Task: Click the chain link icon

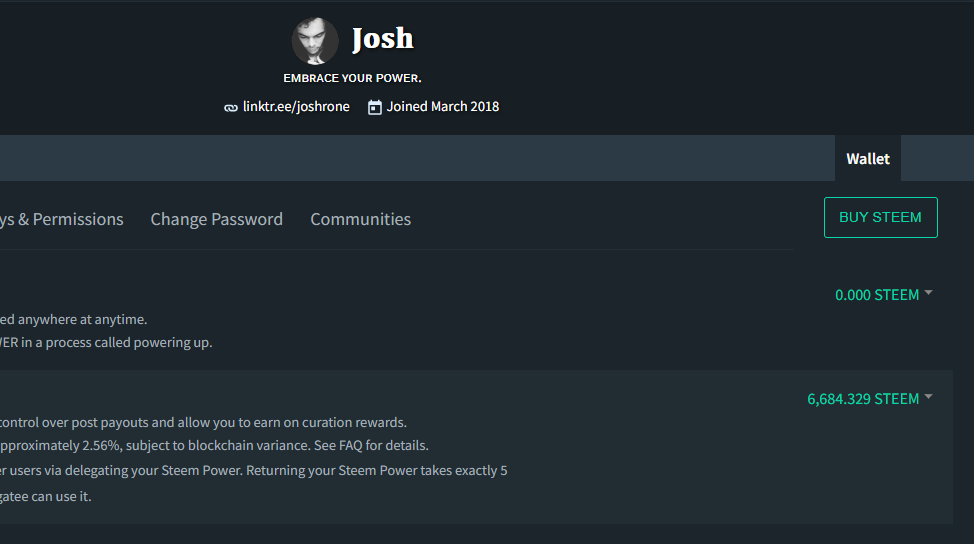Action: [231, 107]
